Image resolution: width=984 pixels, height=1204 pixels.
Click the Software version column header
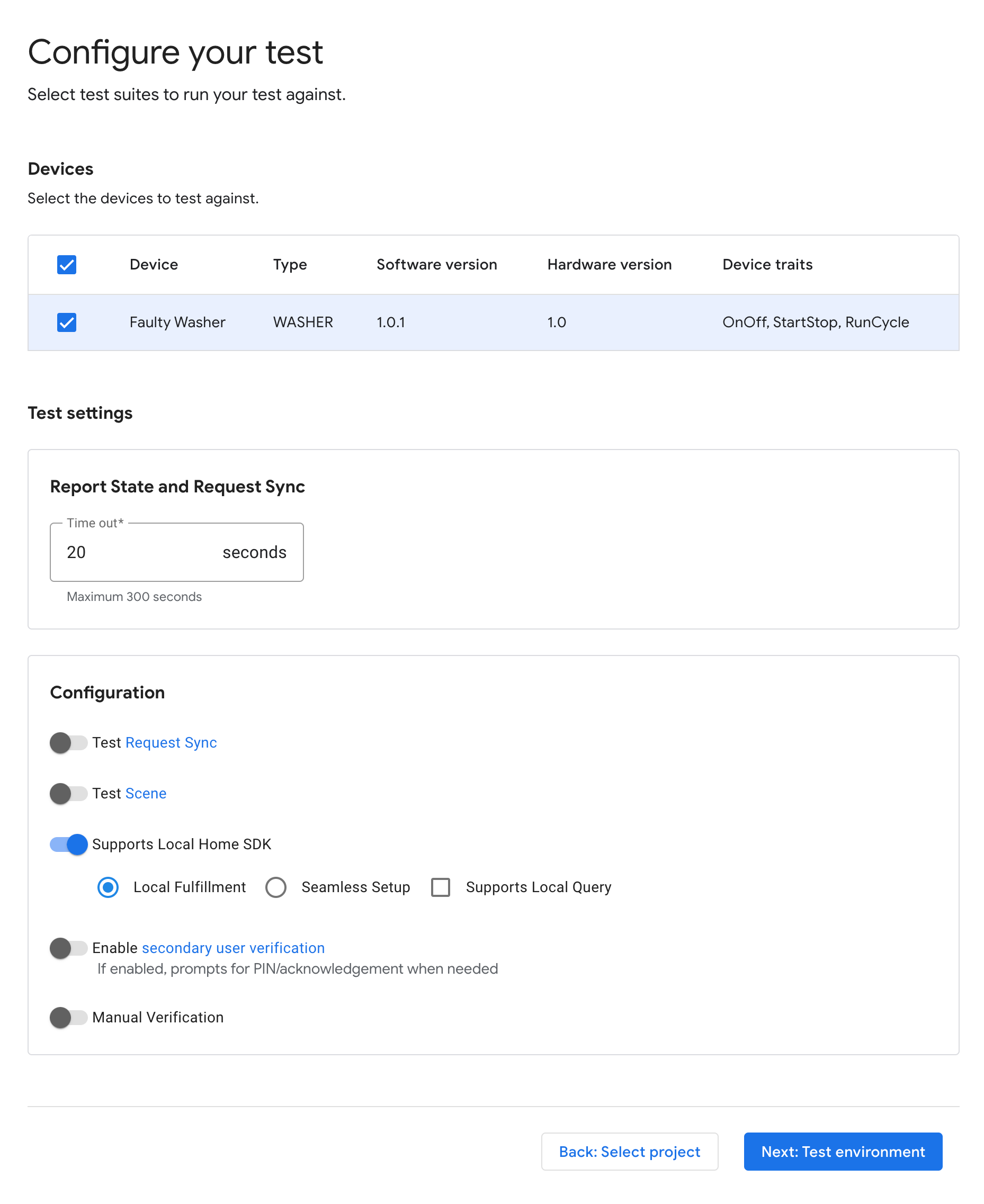pos(436,265)
